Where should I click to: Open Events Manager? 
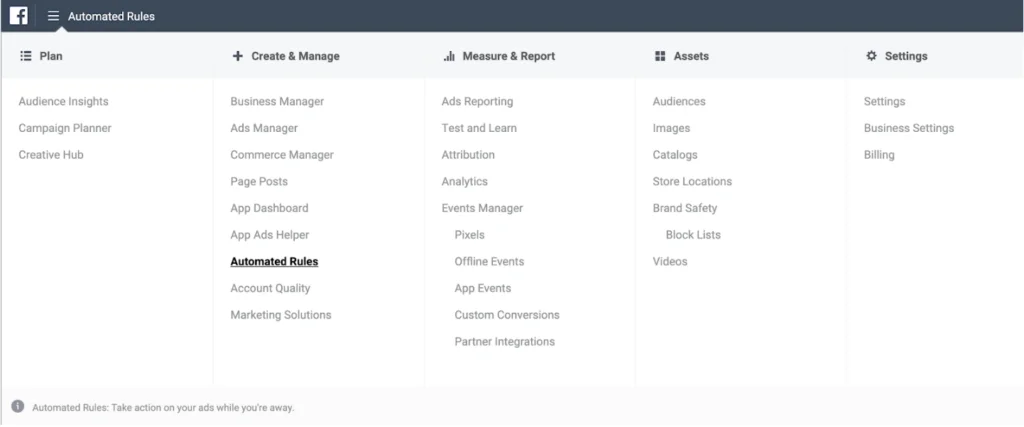[482, 208]
